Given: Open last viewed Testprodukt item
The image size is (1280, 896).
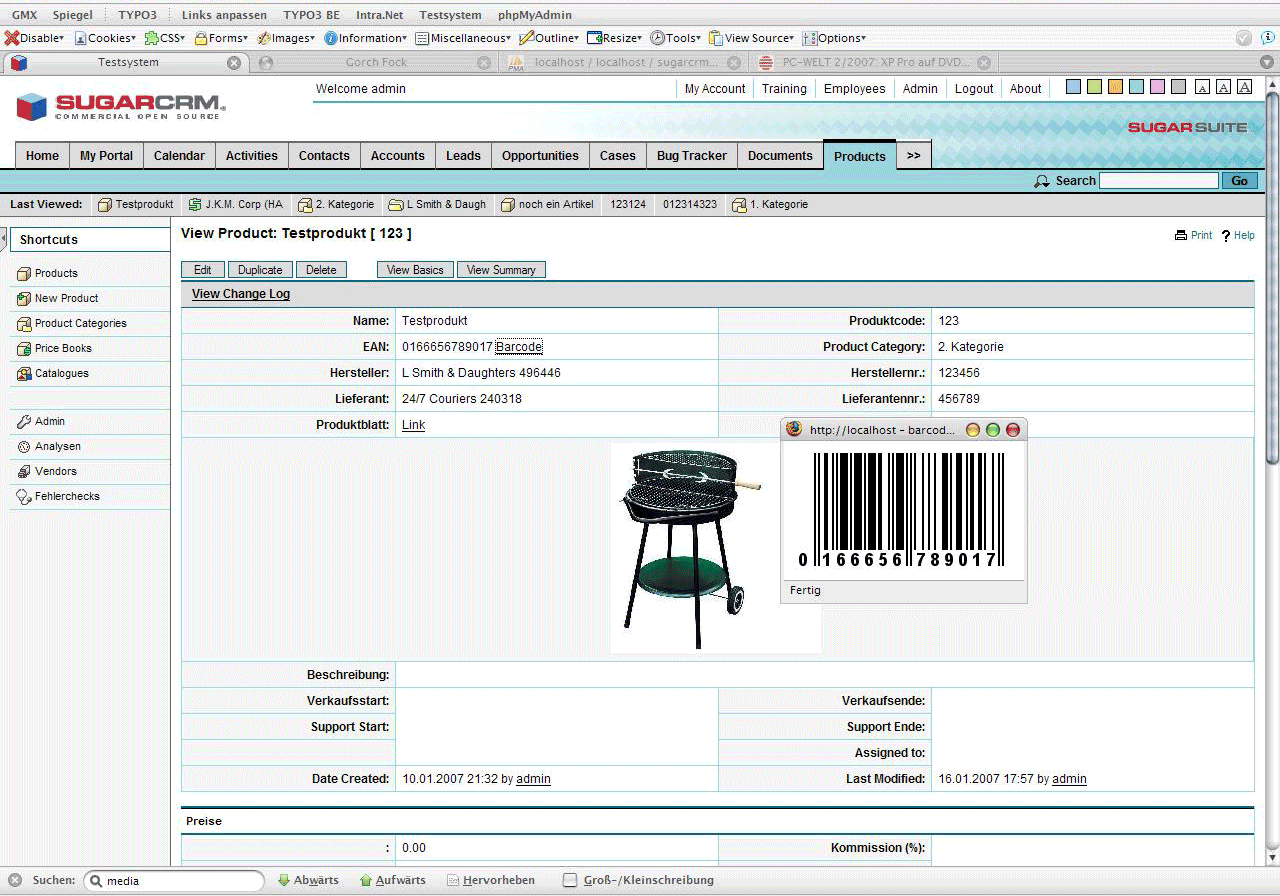Looking at the screenshot, I should pos(135,204).
